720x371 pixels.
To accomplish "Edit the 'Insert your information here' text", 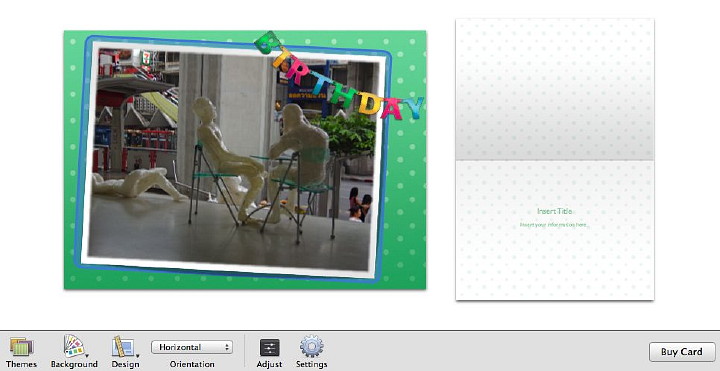I will pyautogui.click(x=554, y=225).
